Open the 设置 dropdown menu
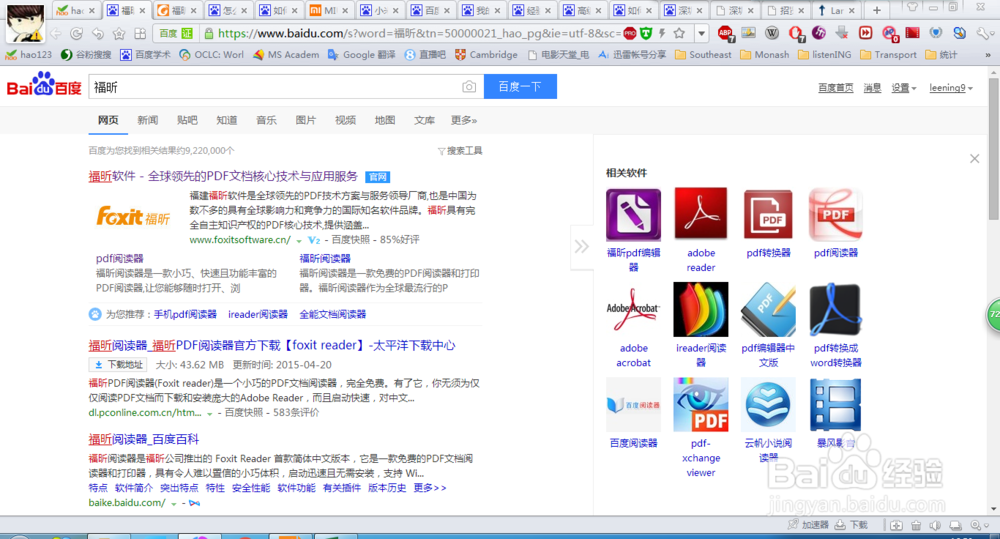 903,88
